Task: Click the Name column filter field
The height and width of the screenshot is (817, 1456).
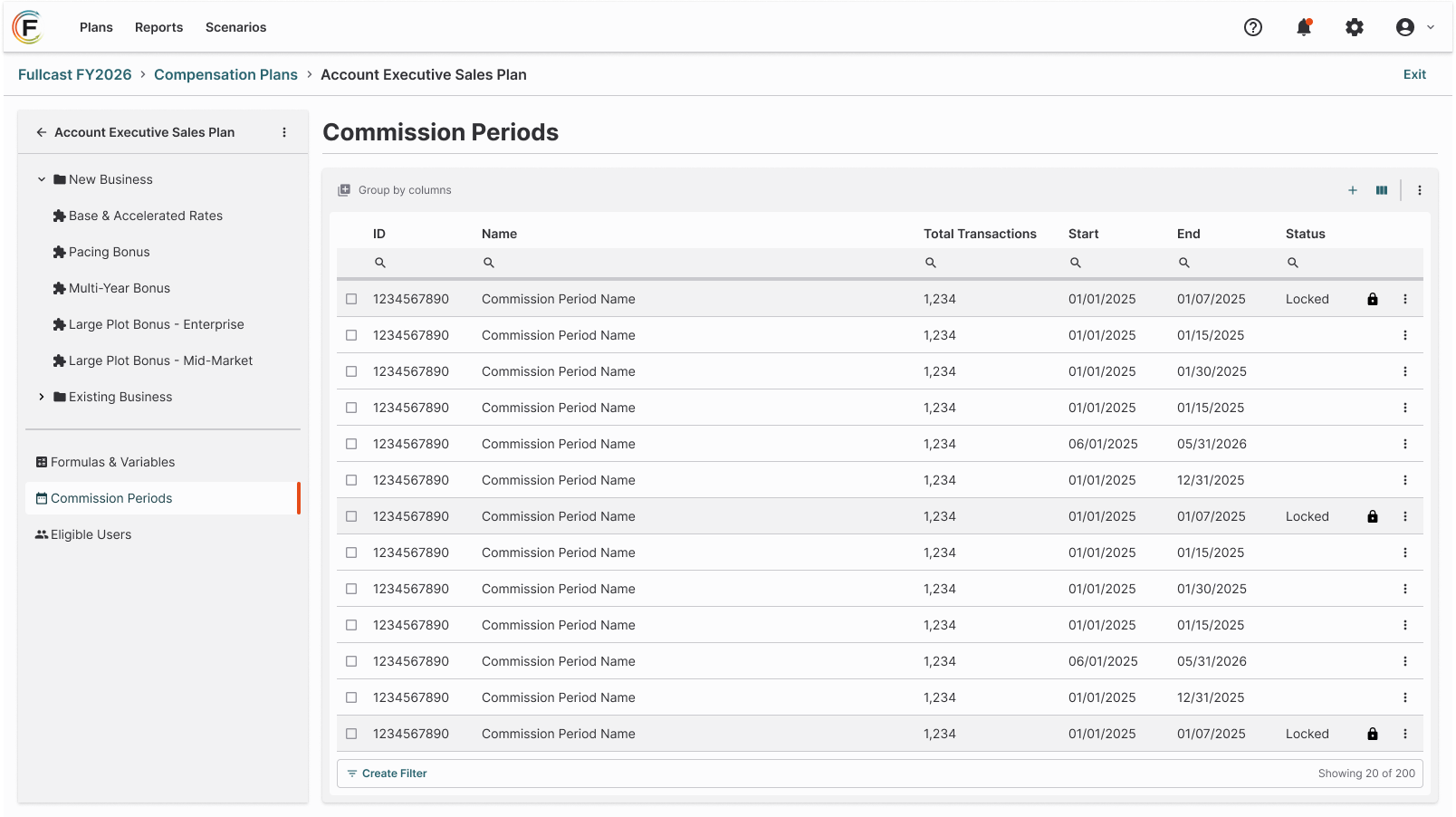Action: pos(695,263)
